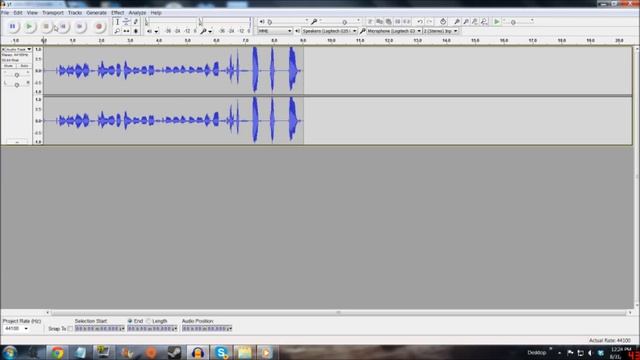Image resolution: width=640 pixels, height=360 pixels.
Task: Open the Tracks menu
Action: tap(75, 13)
